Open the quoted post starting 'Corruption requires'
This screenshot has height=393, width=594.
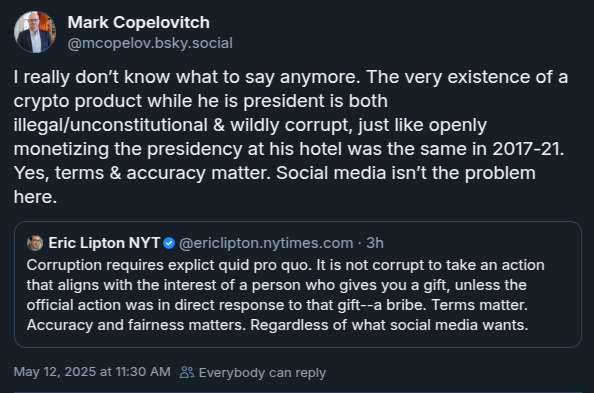(x=298, y=285)
